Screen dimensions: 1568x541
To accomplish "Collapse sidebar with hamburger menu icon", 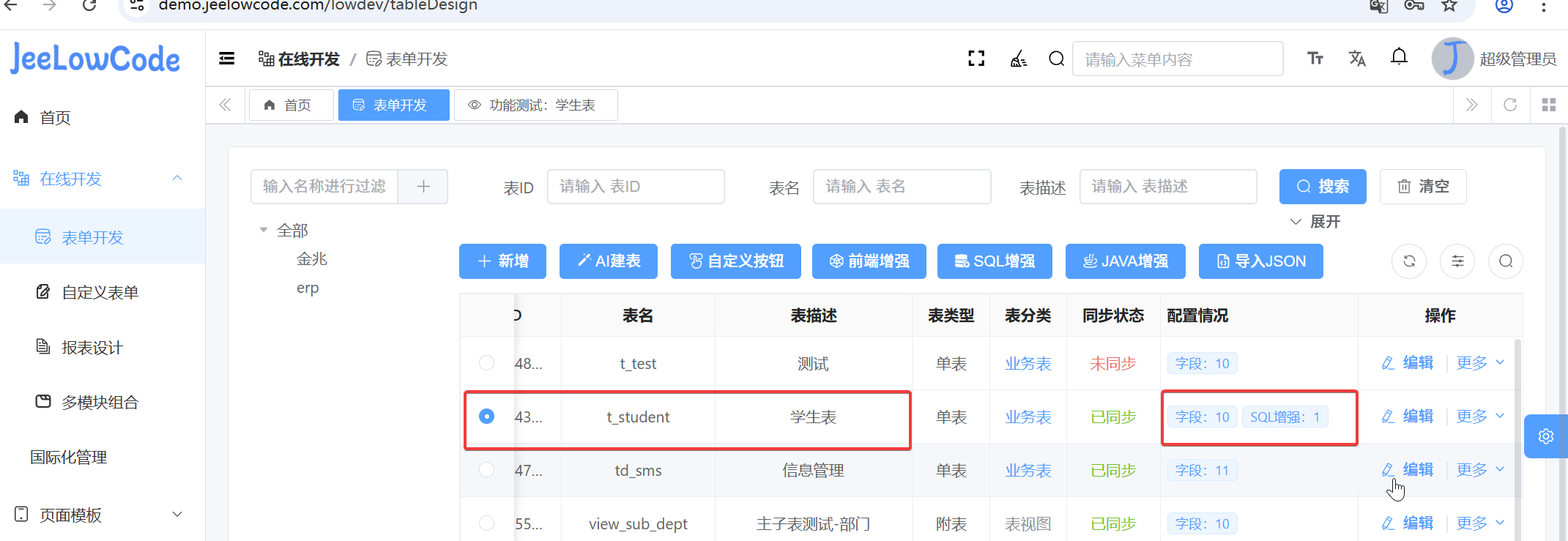I will (227, 59).
